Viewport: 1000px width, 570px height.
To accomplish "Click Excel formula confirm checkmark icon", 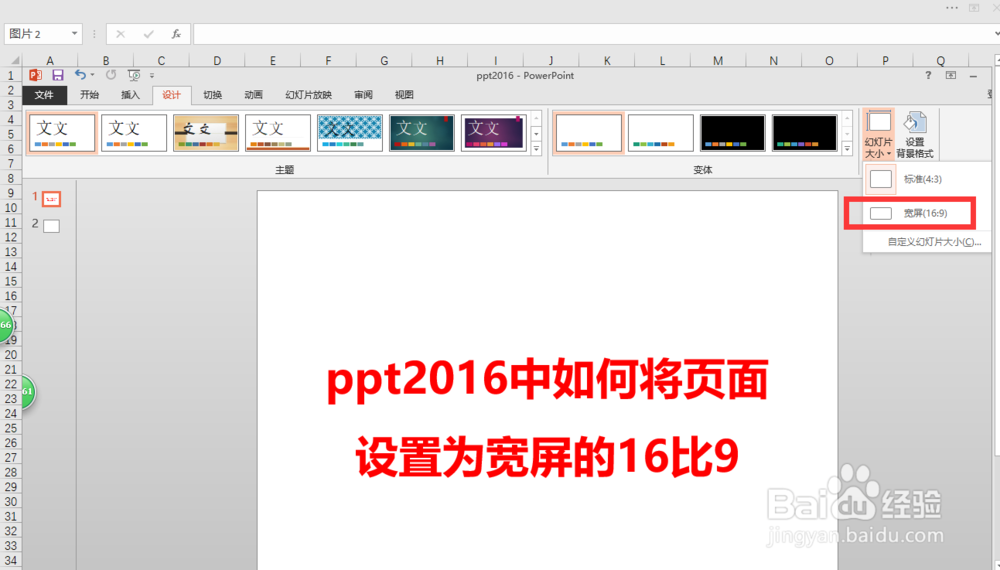I will [149, 34].
